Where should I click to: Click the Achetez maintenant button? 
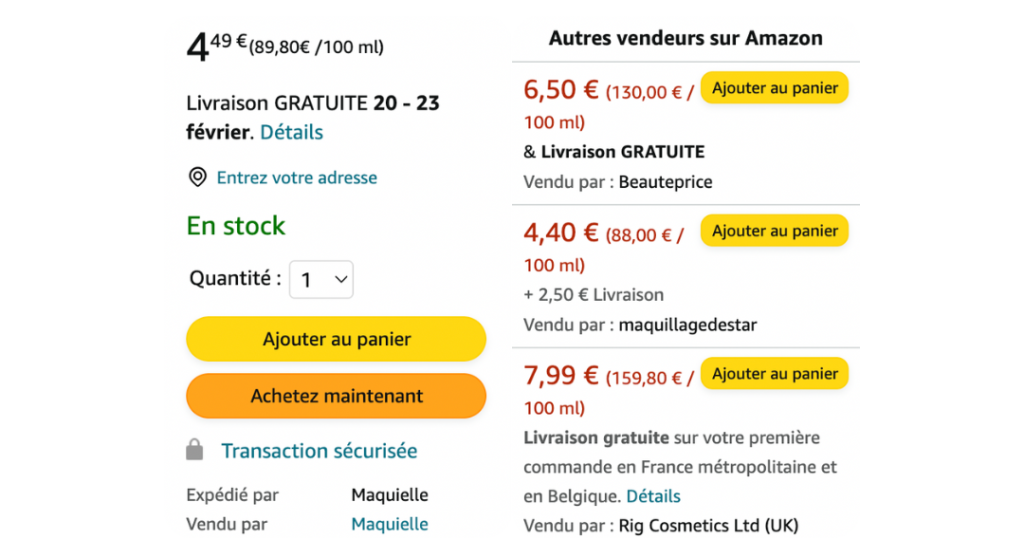pos(336,396)
